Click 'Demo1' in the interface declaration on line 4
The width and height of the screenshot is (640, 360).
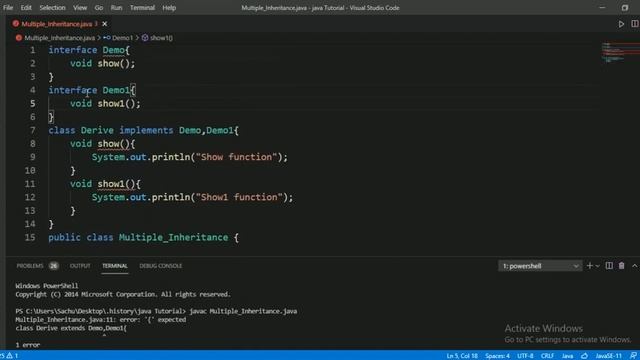pos(116,90)
